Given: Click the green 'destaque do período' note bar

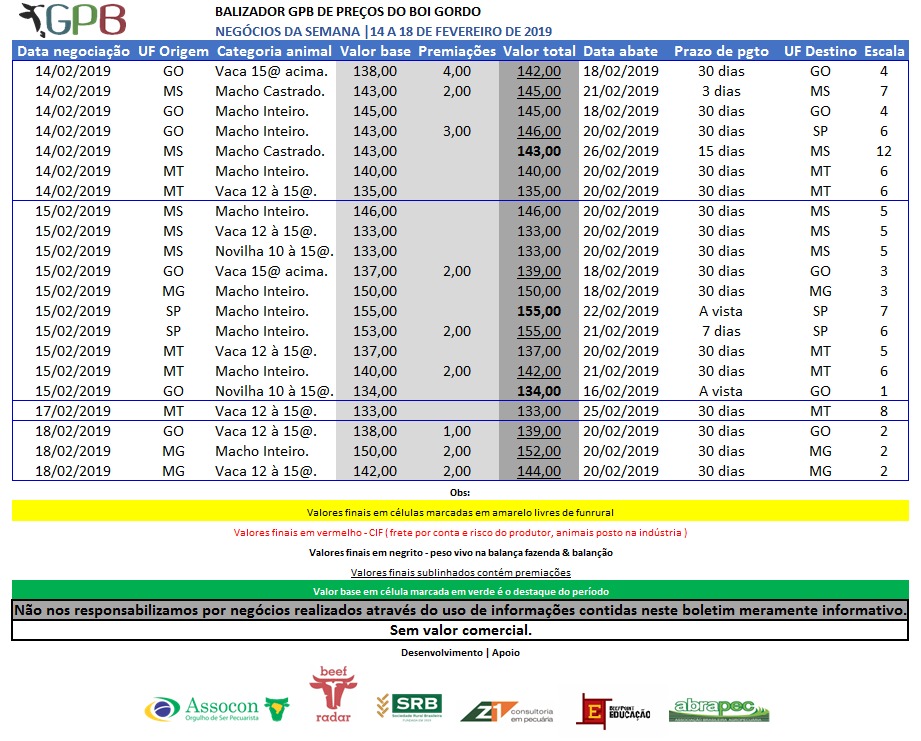Looking at the screenshot, I should 460,591.
